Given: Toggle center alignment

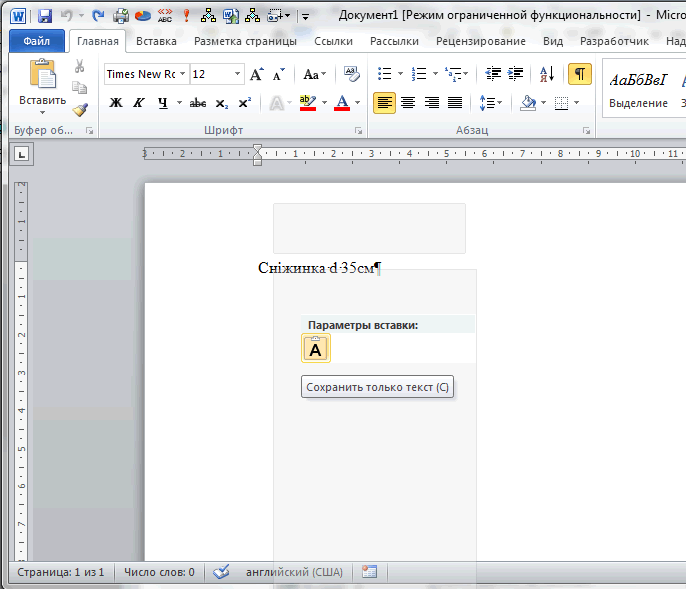Looking at the screenshot, I should pos(408,103).
